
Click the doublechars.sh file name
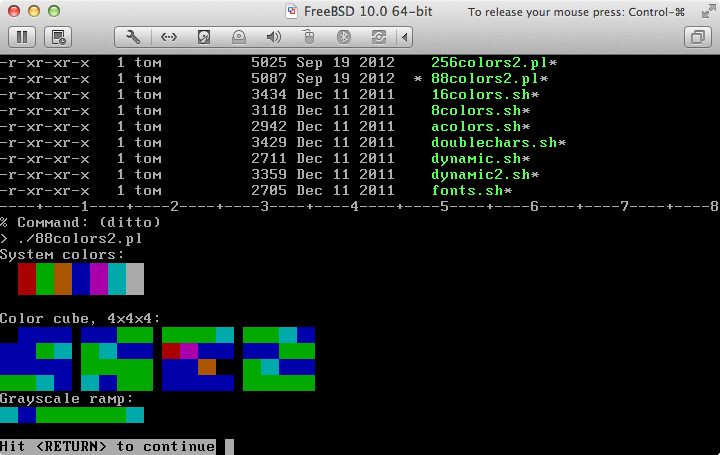tap(494, 143)
